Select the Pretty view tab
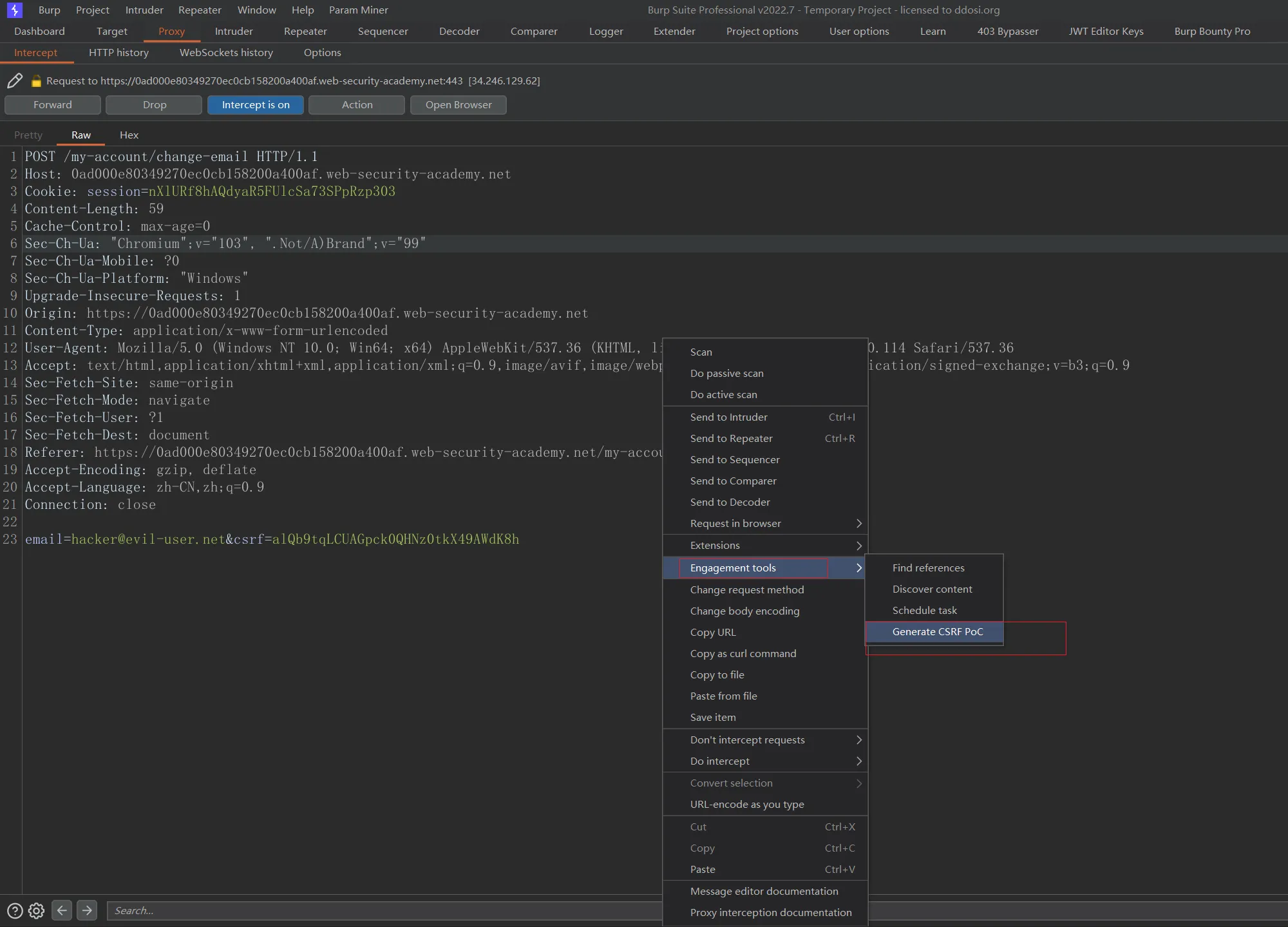 click(28, 135)
